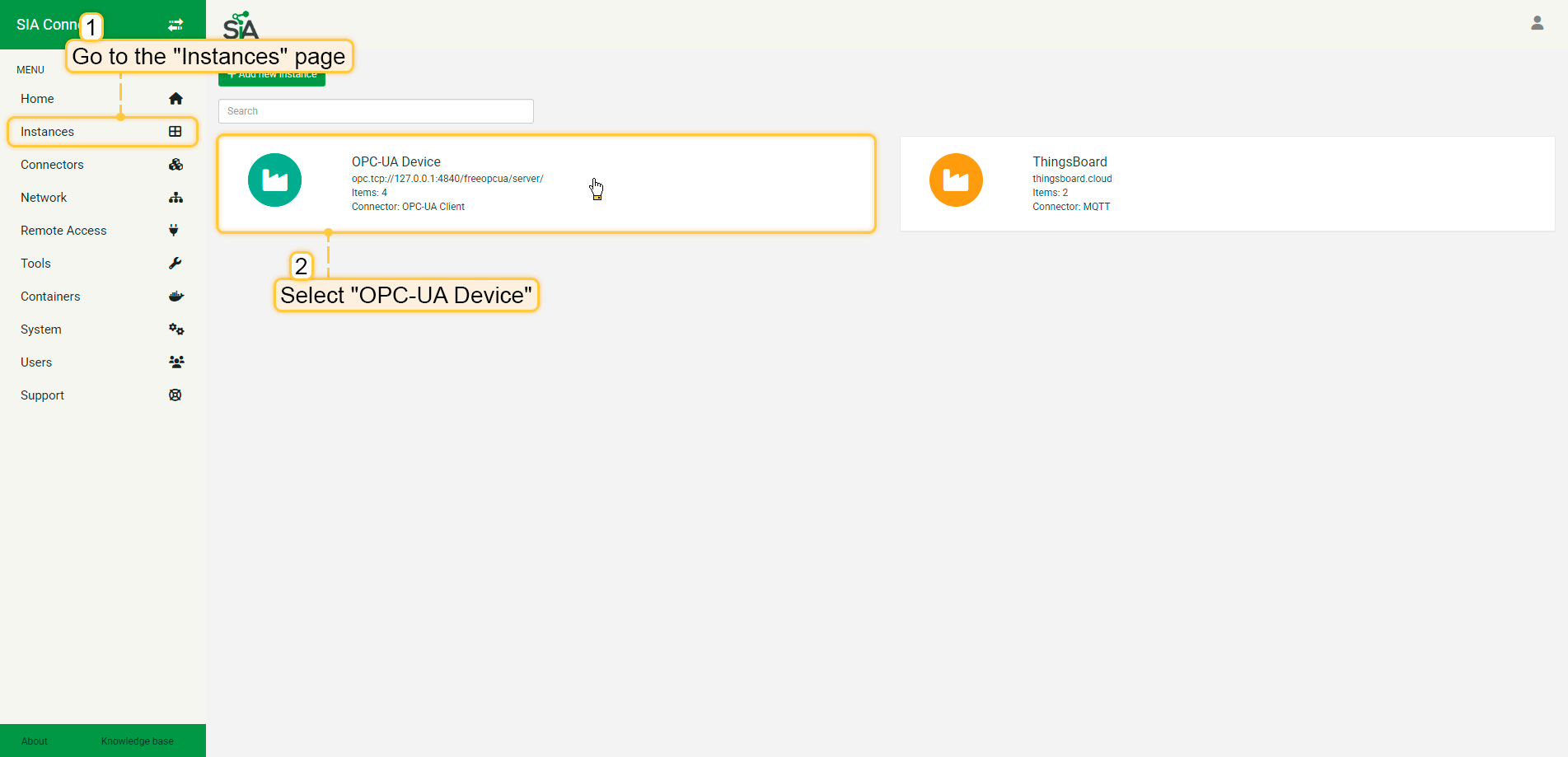
Task: Click the Connectors cubes icon
Action: (176, 165)
